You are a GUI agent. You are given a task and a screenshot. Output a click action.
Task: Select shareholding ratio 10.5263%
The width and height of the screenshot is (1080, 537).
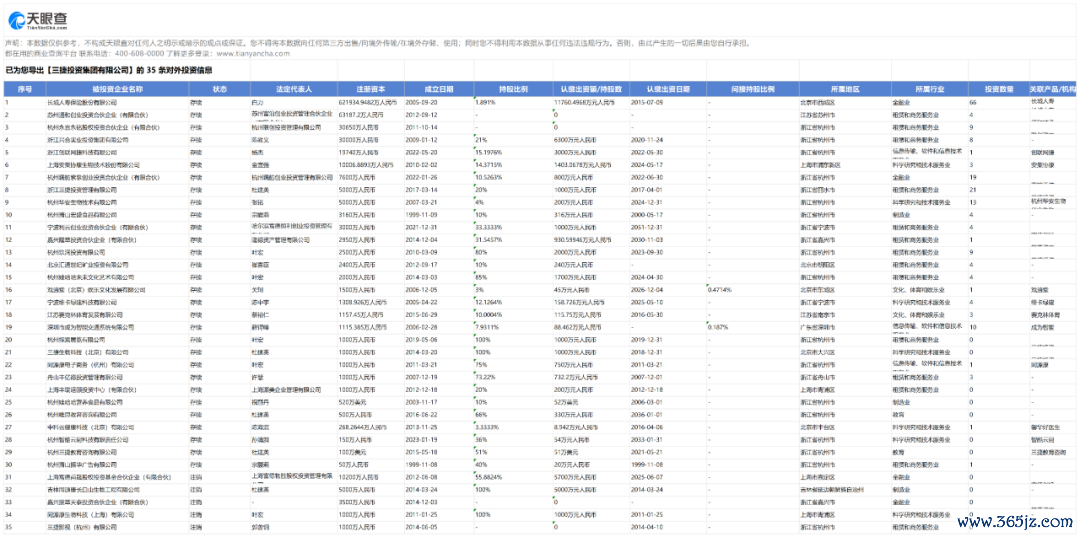click(x=488, y=178)
